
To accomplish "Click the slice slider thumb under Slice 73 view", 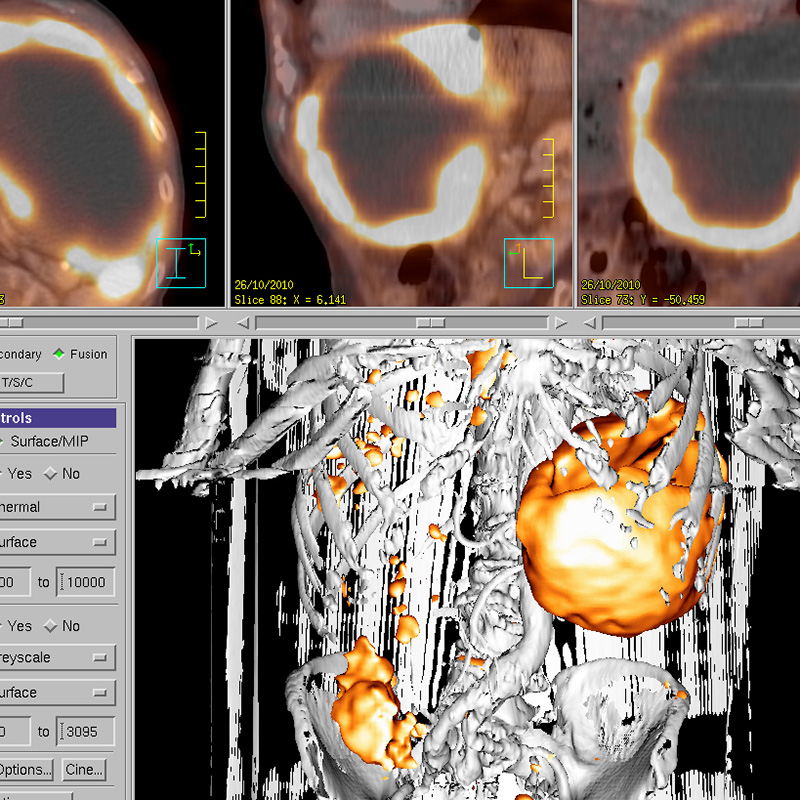I will pos(749,322).
